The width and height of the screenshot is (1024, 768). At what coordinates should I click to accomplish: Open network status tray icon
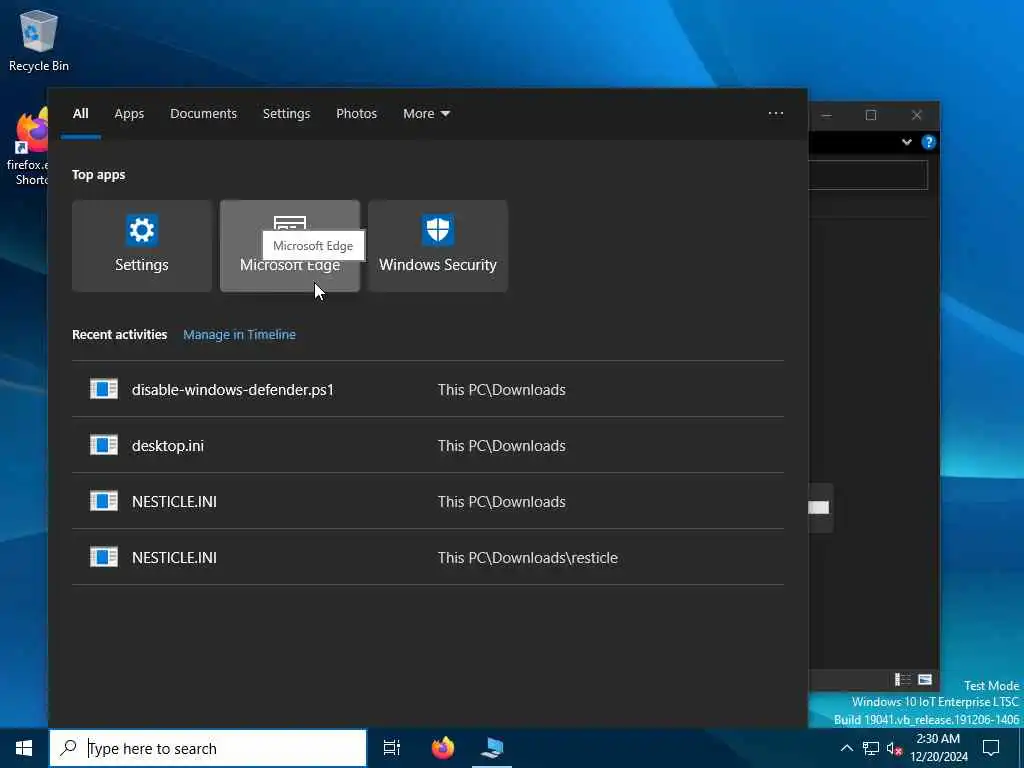point(871,748)
